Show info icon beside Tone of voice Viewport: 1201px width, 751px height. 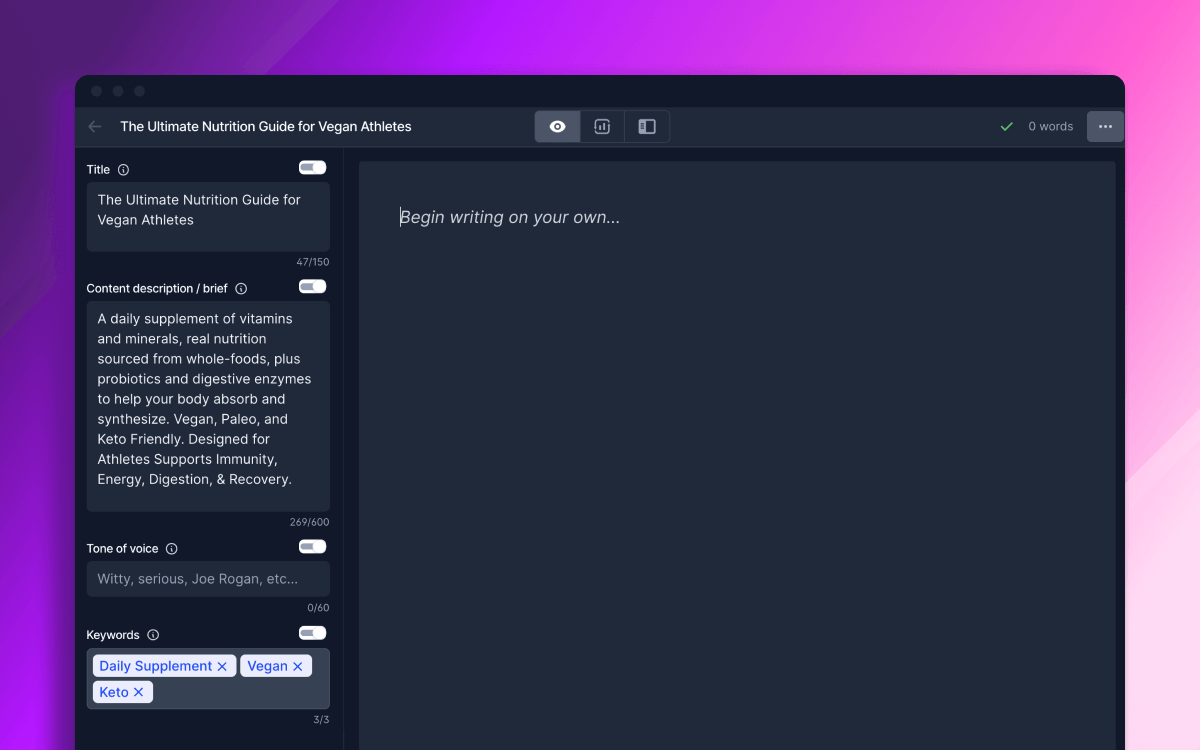[x=172, y=549]
